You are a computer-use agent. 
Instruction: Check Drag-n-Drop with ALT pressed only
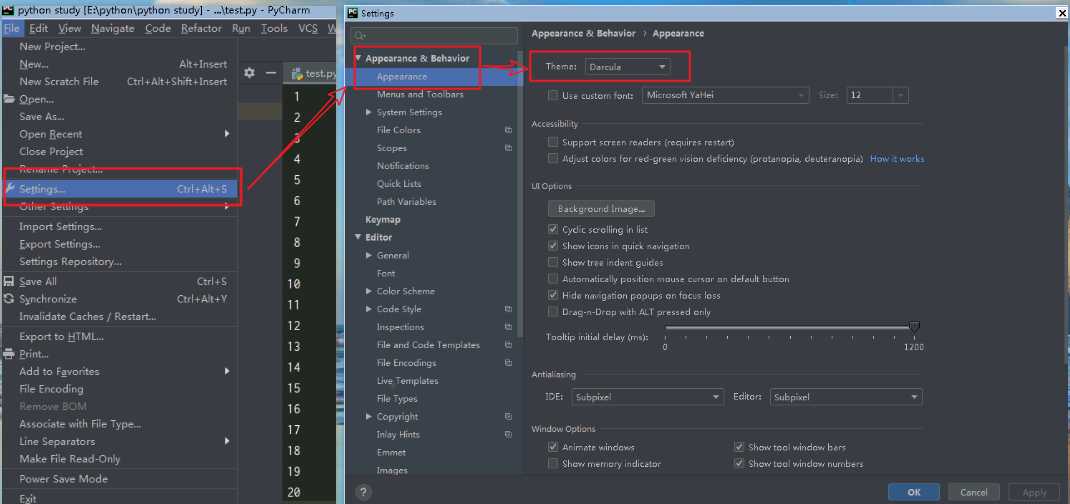[x=553, y=312]
